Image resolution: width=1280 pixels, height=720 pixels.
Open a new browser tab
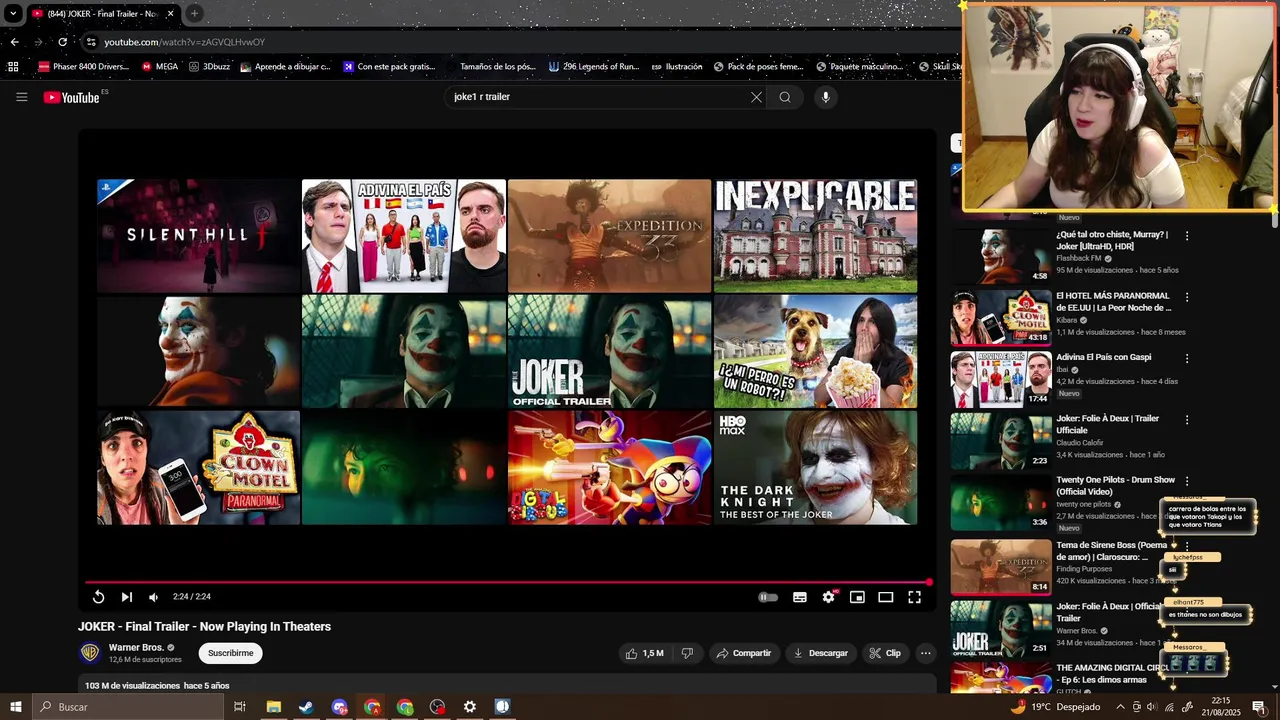pyautogui.click(x=194, y=13)
